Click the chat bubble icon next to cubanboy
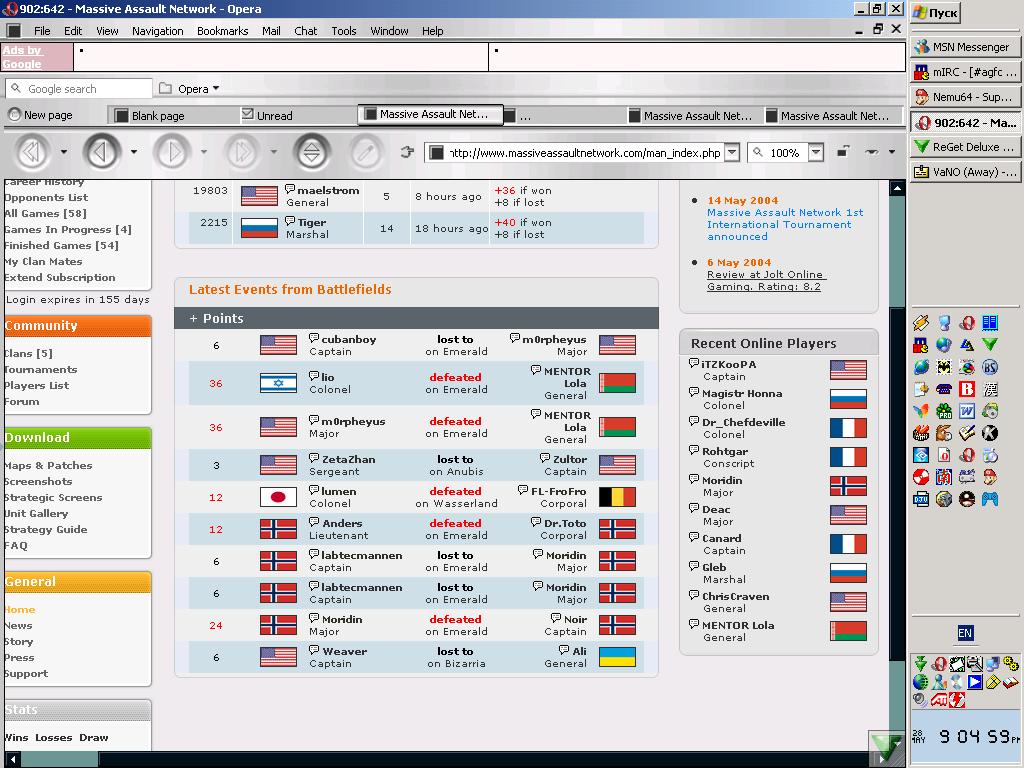1024x768 pixels. pos(314,338)
